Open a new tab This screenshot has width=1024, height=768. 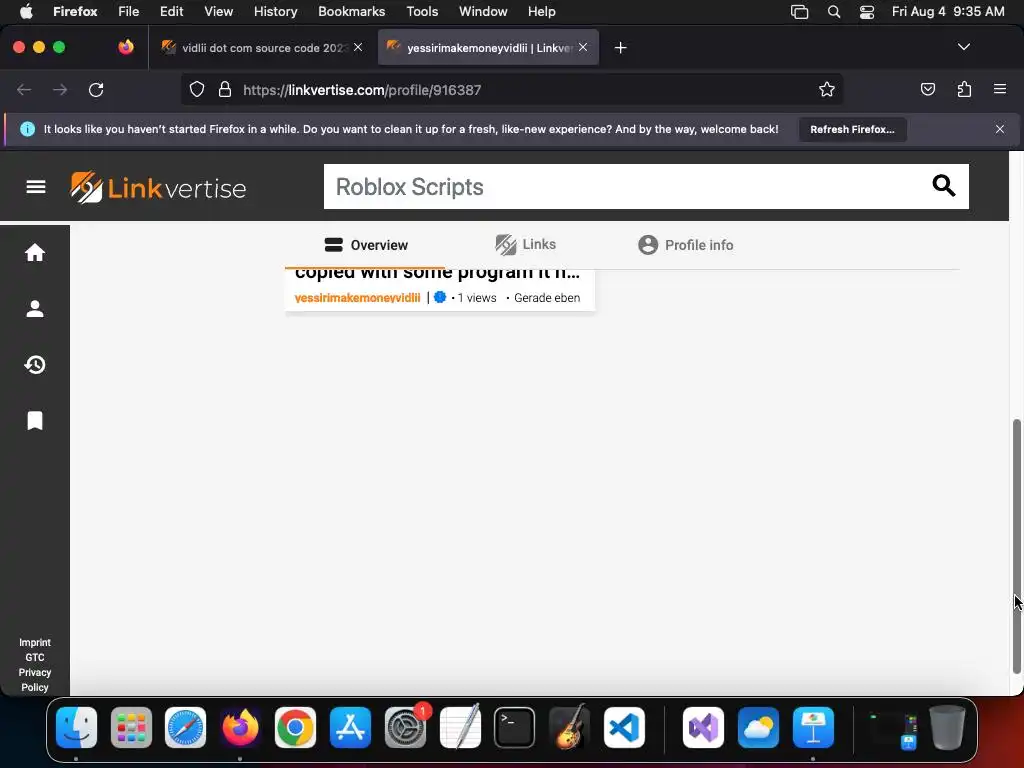pos(620,48)
